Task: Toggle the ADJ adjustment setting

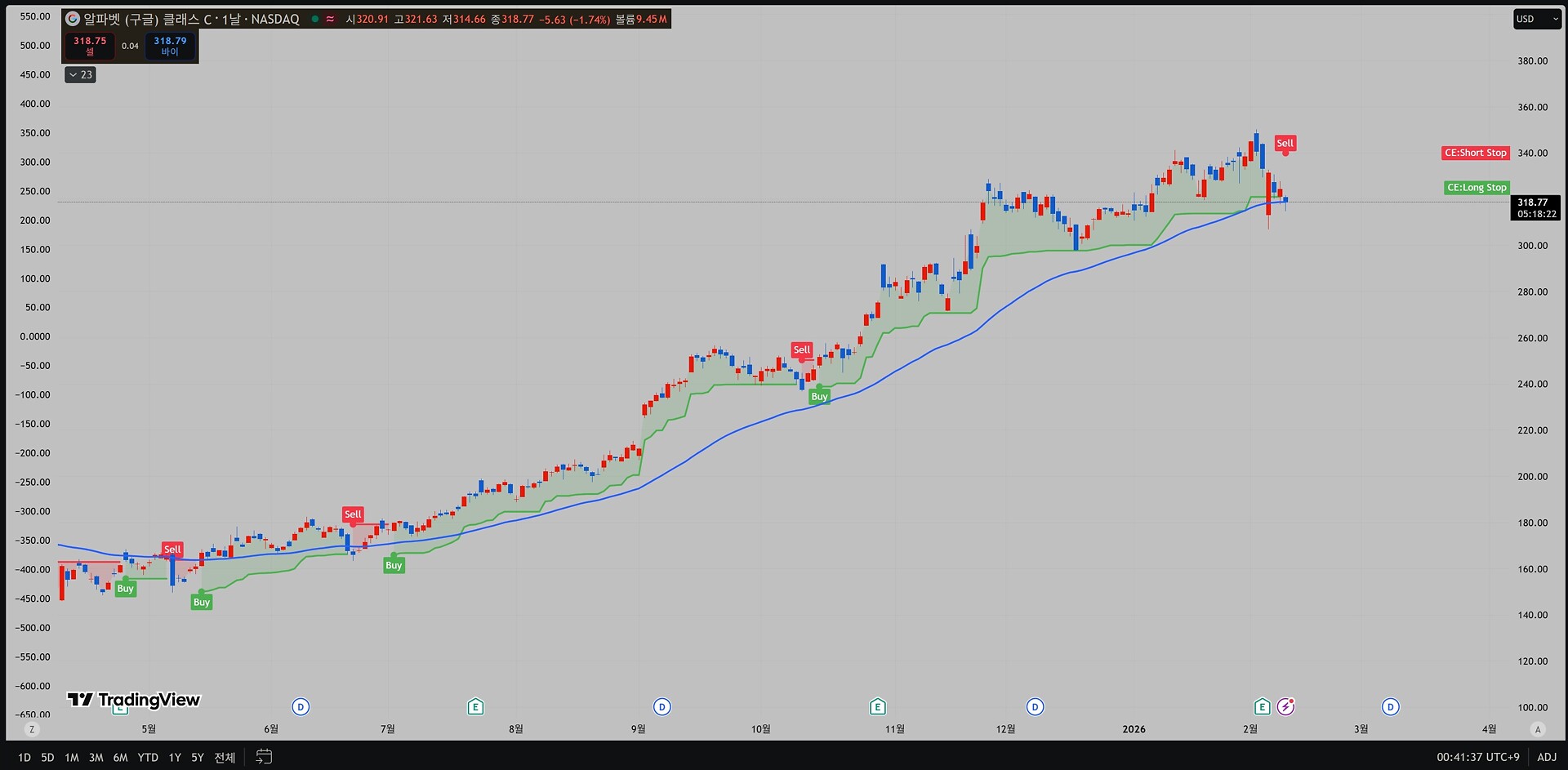Action: (1547, 757)
